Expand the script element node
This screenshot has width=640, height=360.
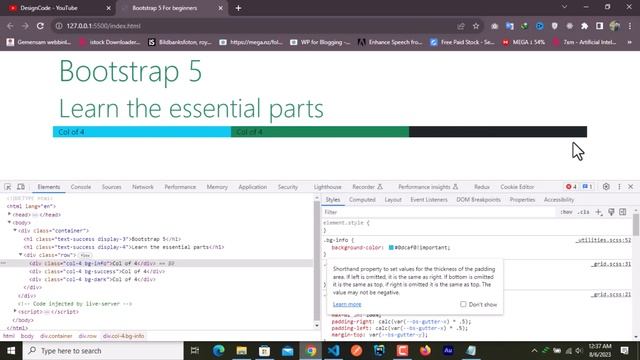tap(15, 311)
